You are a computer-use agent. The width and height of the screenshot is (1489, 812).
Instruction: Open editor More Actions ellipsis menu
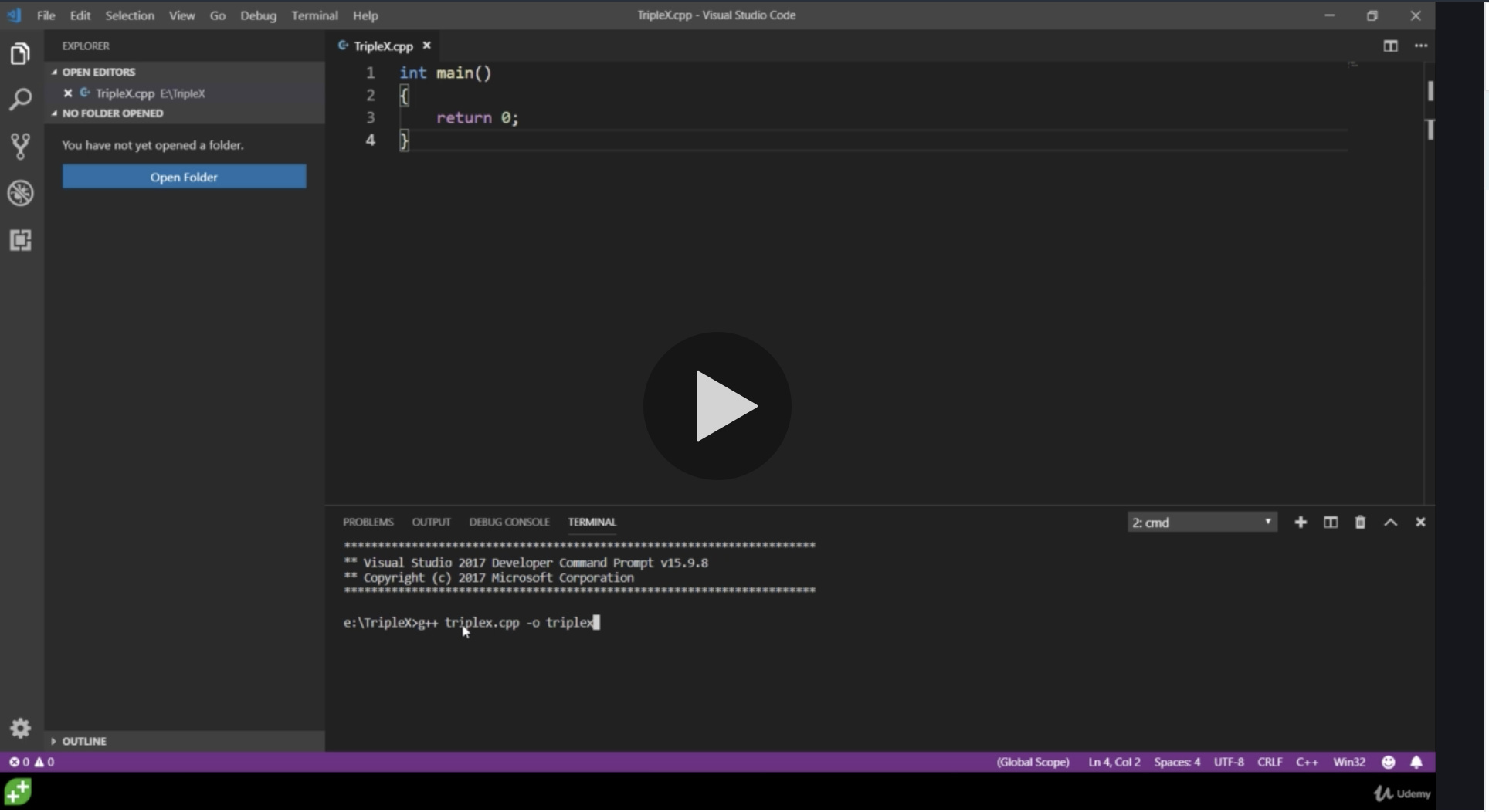click(x=1421, y=46)
